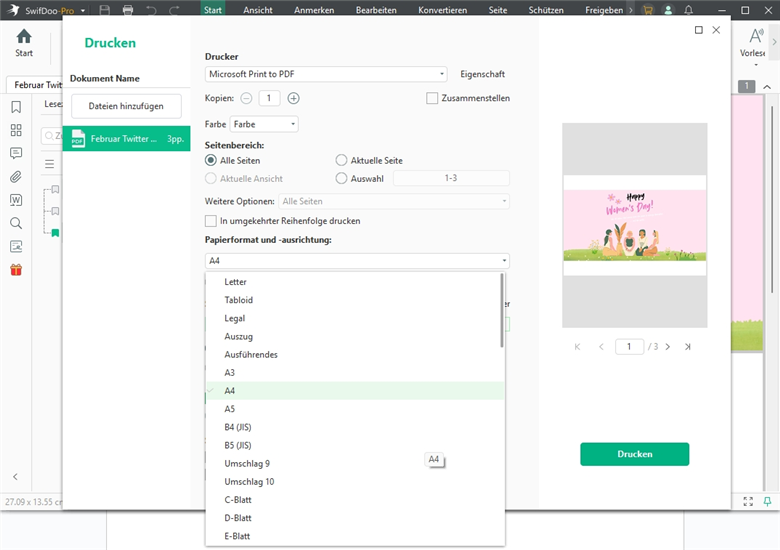This screenshot has height=550, width=780.
Task: Expand the Vorlesen dropdown arrow
Action: coord(756,65)
